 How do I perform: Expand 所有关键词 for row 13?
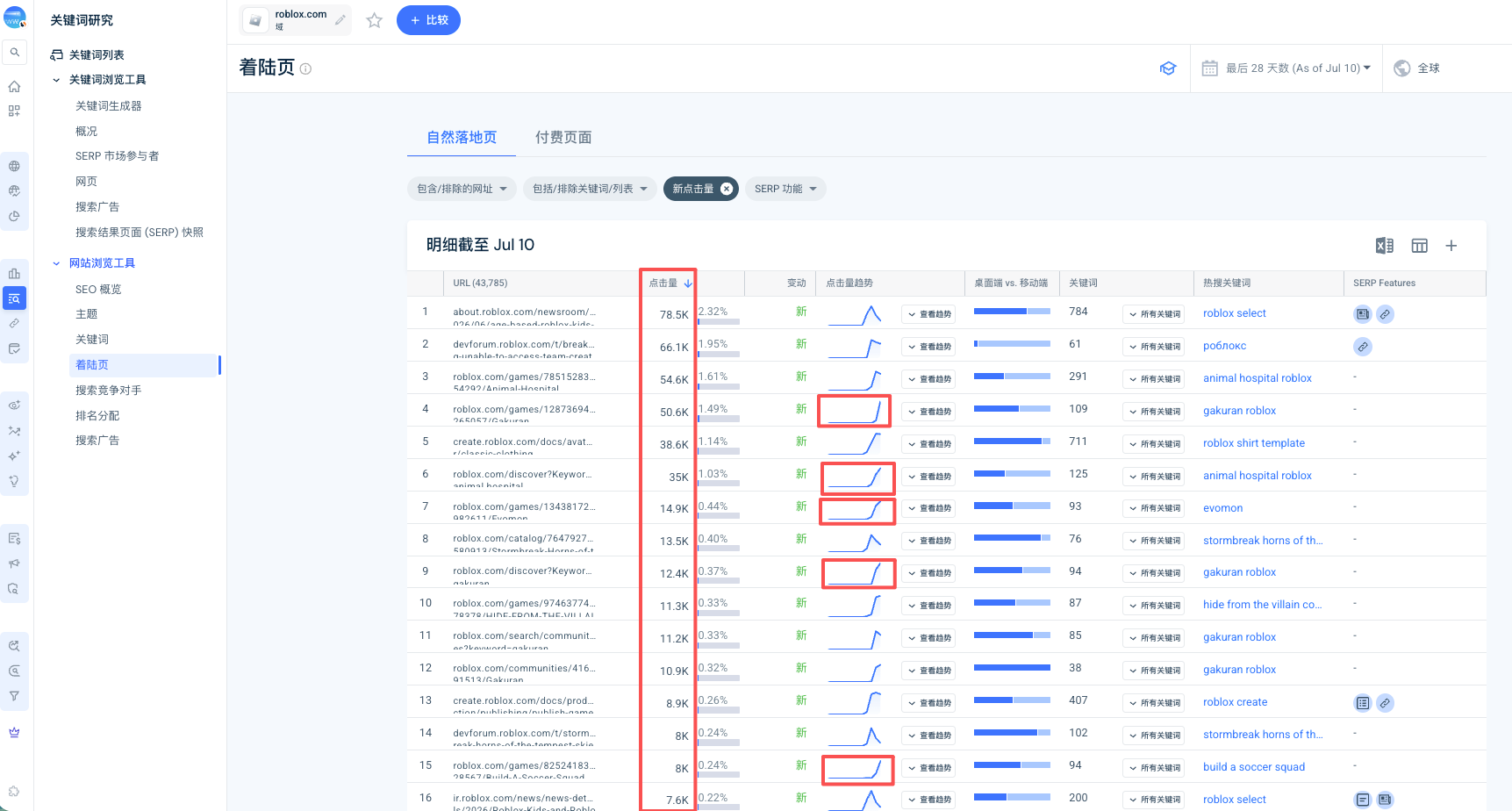[x=1154, y=703]
